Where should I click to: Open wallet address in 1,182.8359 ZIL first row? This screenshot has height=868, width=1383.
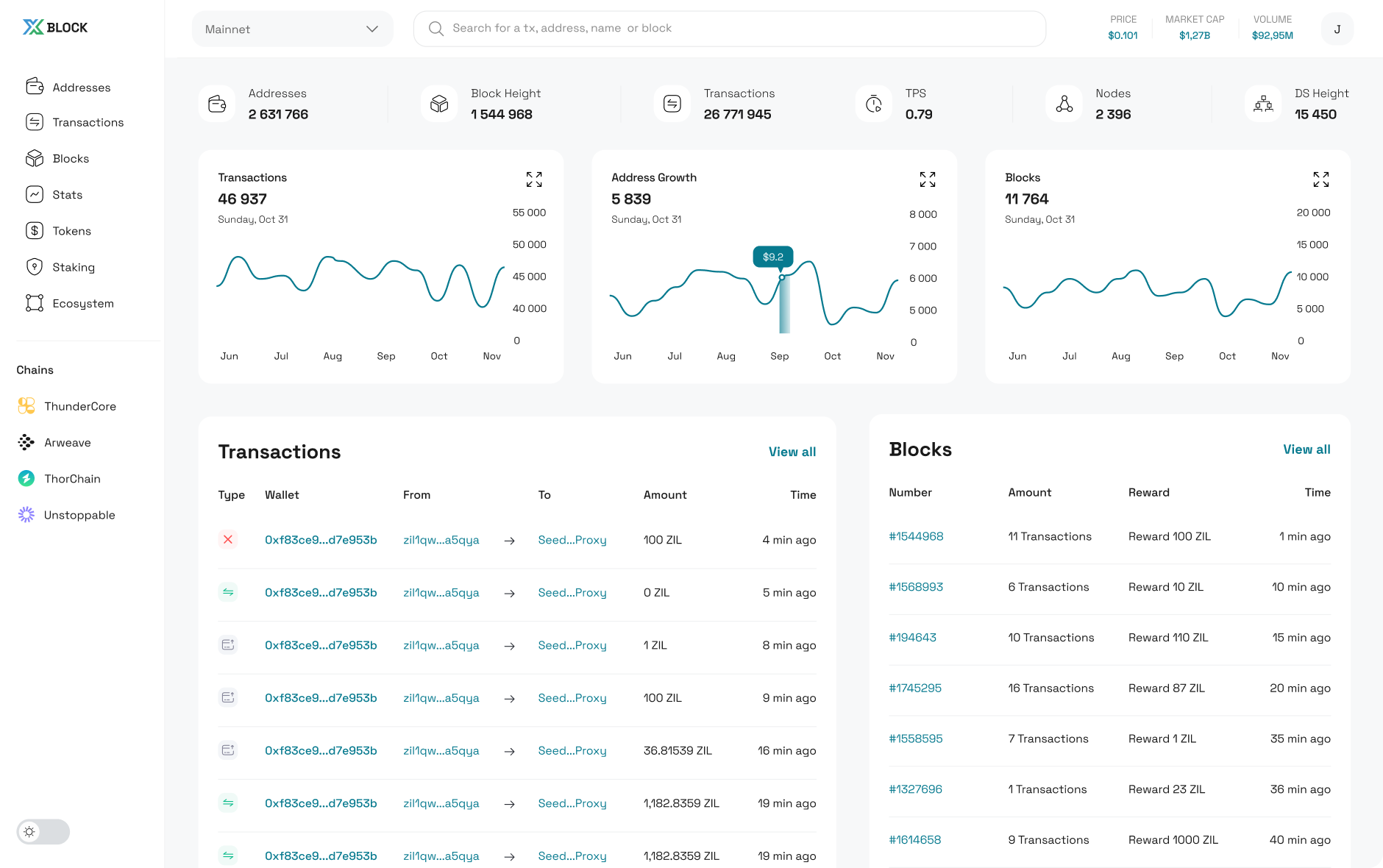click(321, 803)
